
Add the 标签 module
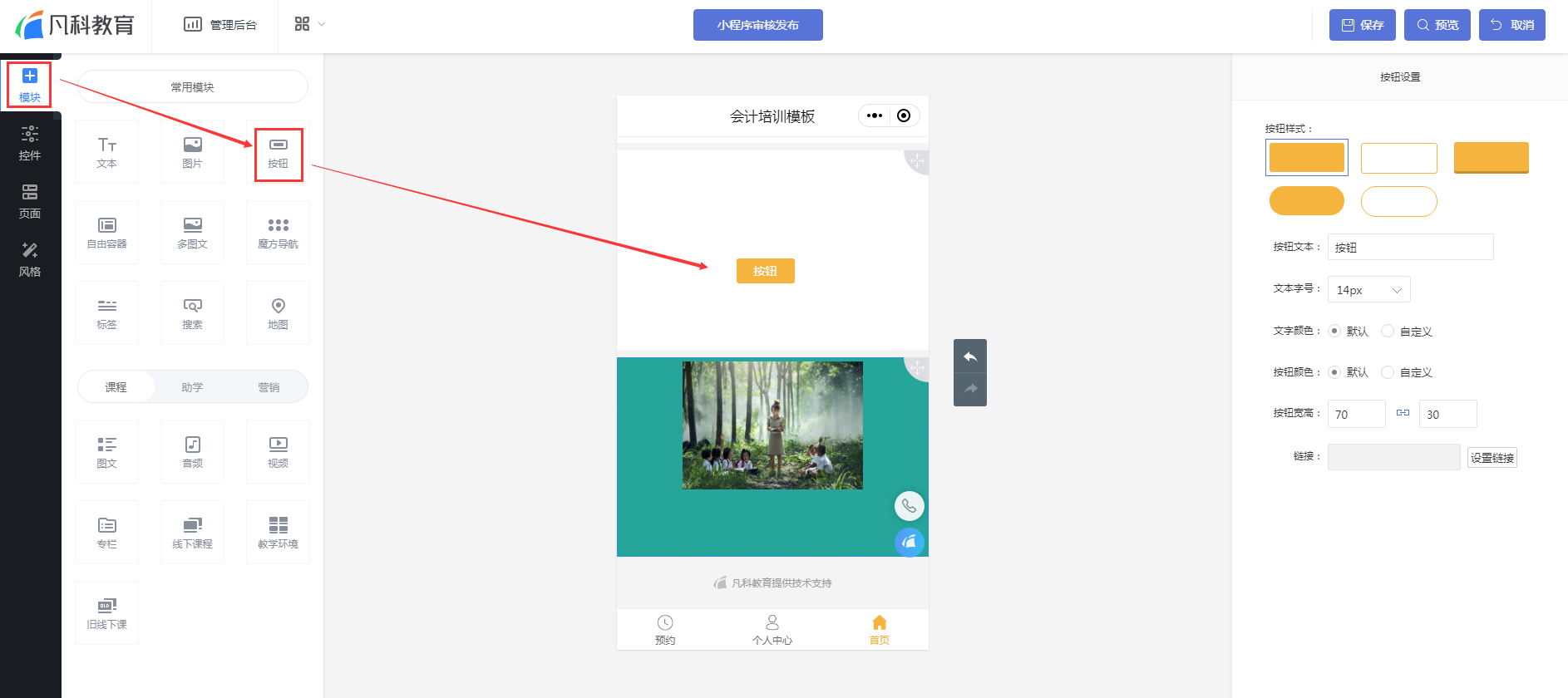(x=107, y=313)
